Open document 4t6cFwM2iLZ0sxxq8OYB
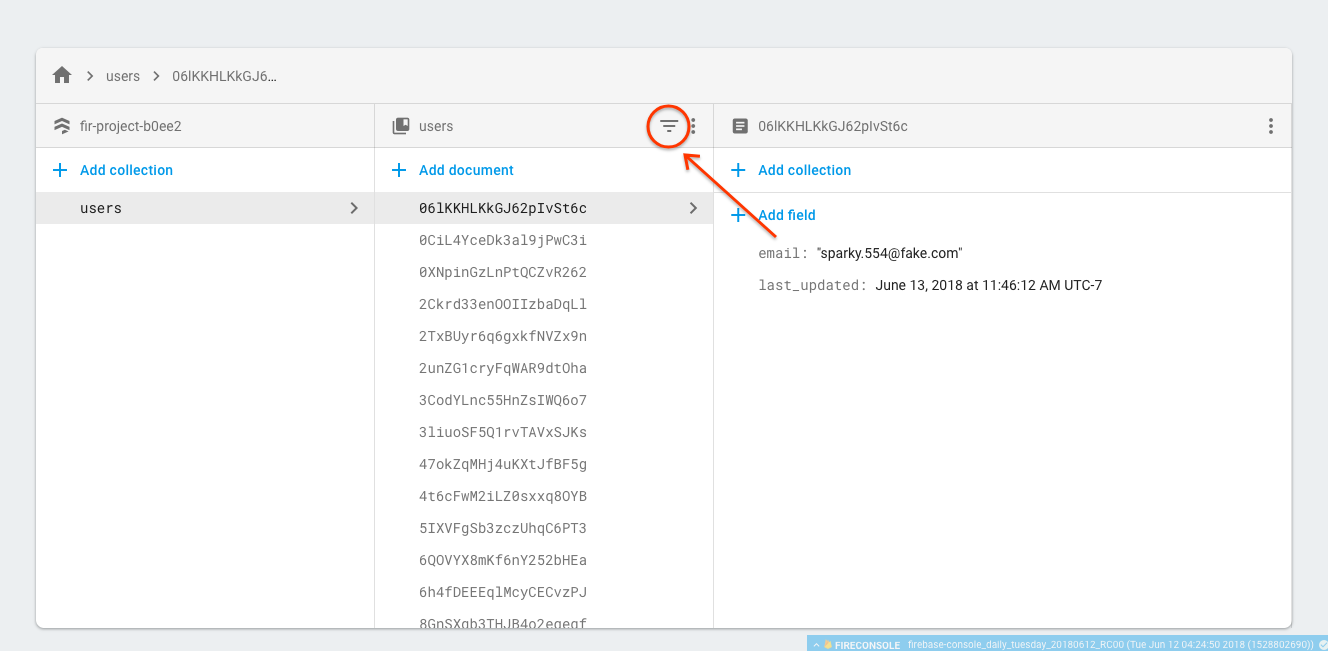The width and height of the screenshot is (1331, 651). coord(503,496)
